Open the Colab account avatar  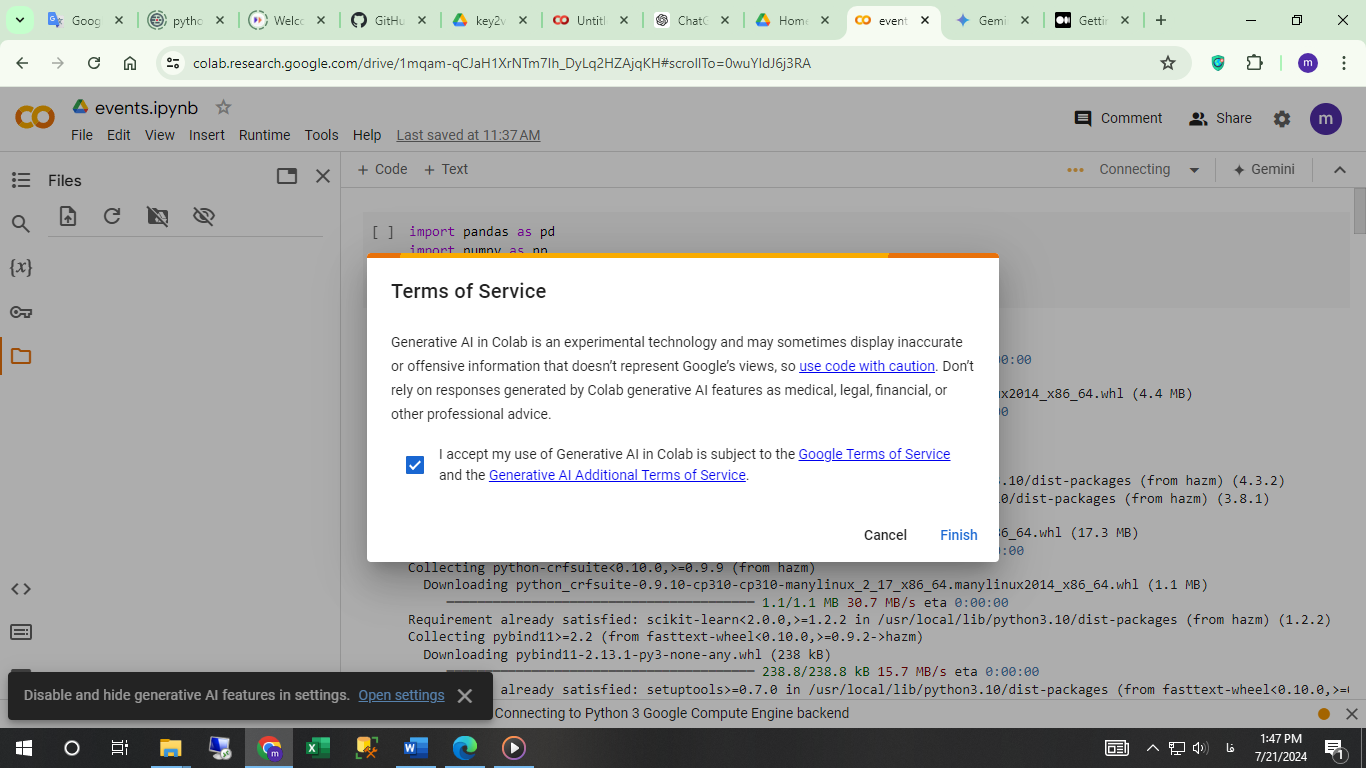(1325, 119)
